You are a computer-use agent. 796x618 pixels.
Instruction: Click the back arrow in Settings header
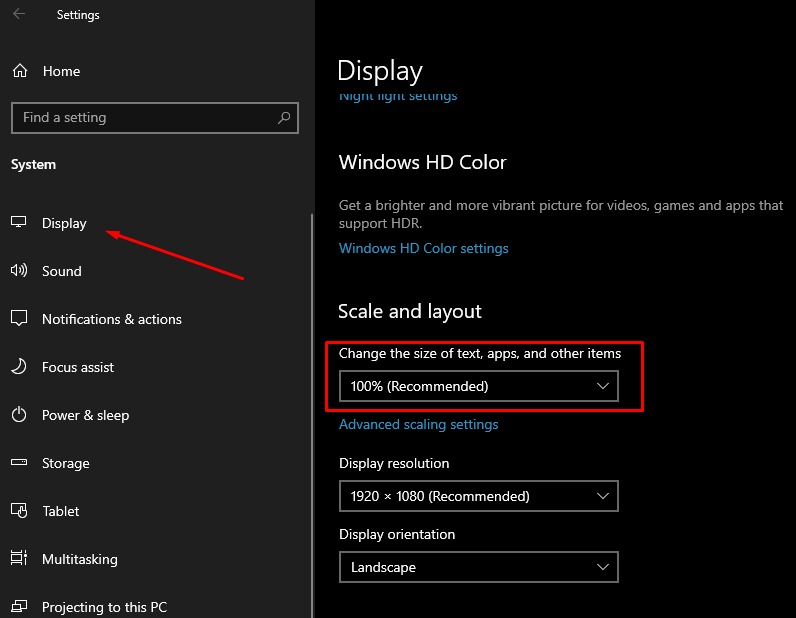(x=19, y=14)
